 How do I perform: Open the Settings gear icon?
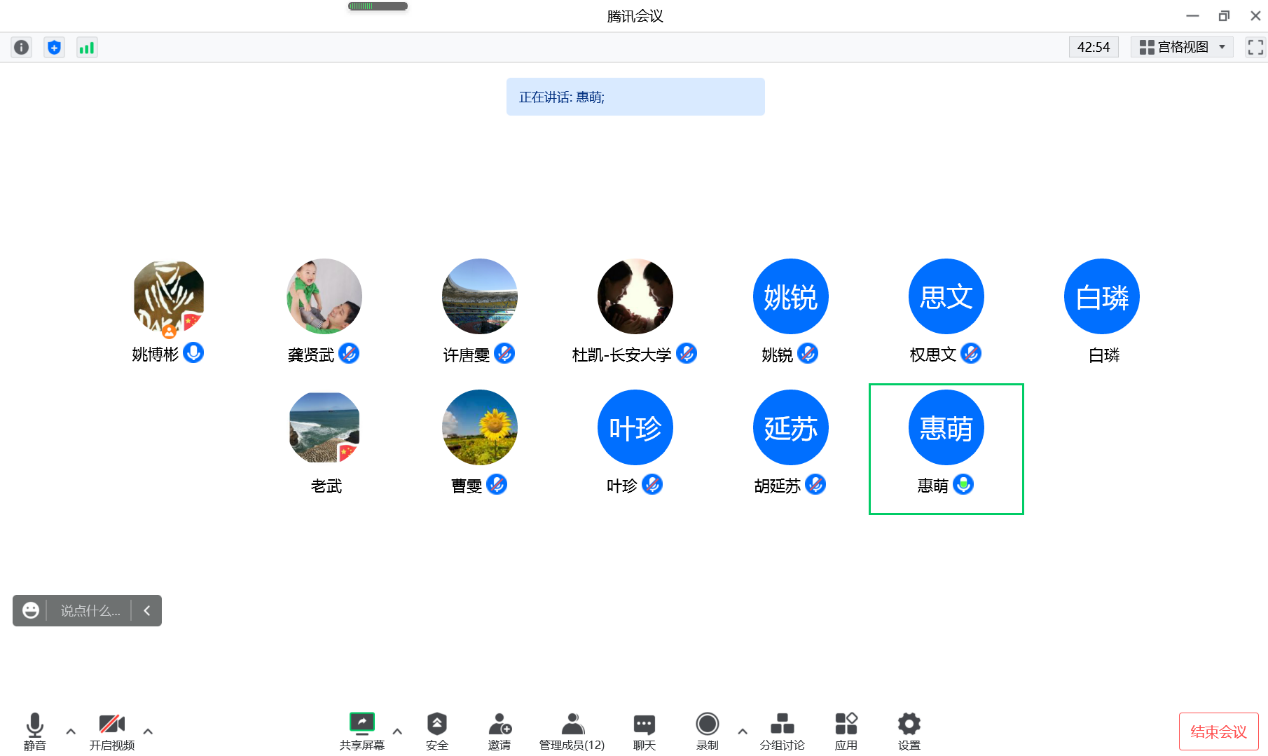coord(908,730)
